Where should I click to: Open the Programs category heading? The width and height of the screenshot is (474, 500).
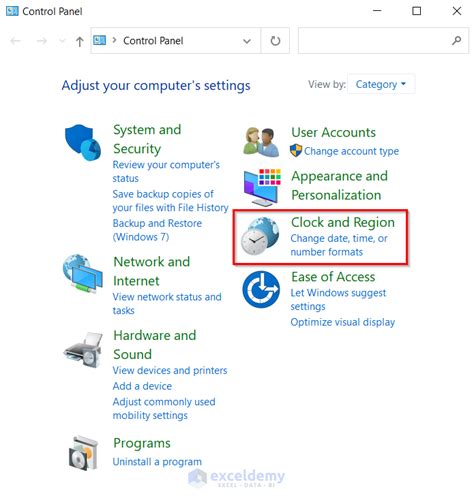click(142, 443)
